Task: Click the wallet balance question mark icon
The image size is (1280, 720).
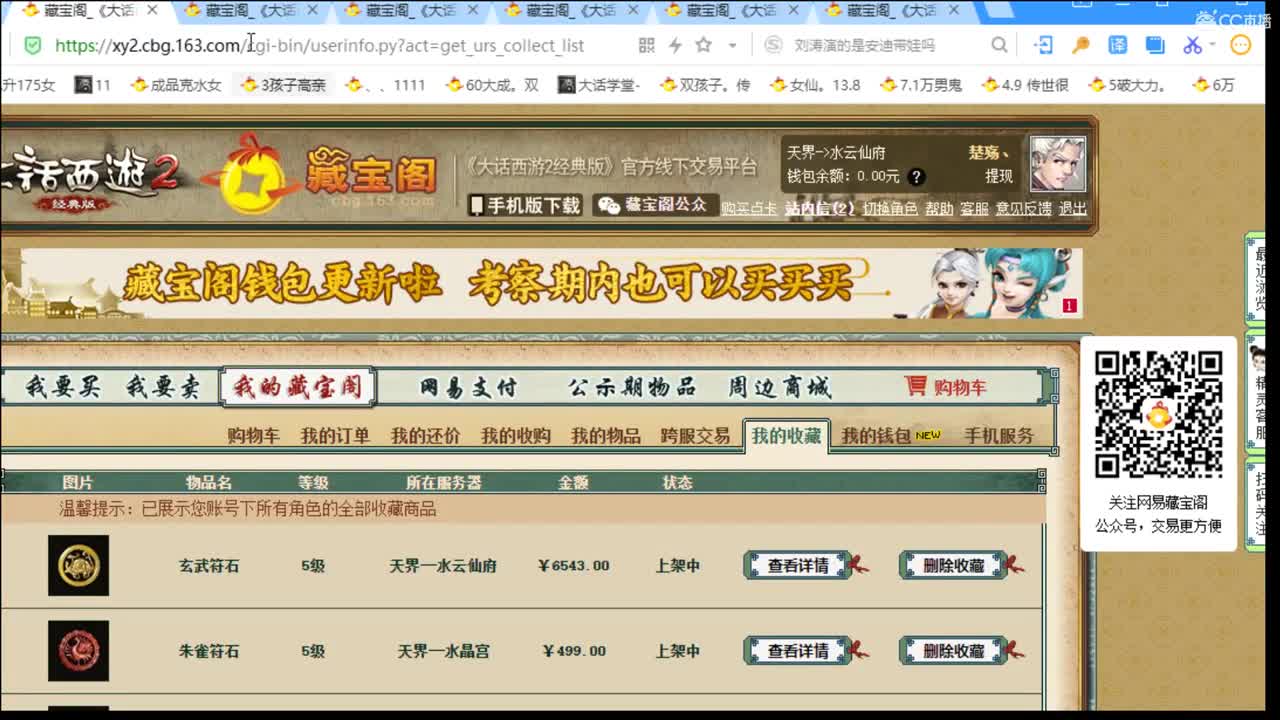Action: tap(916, 177)
